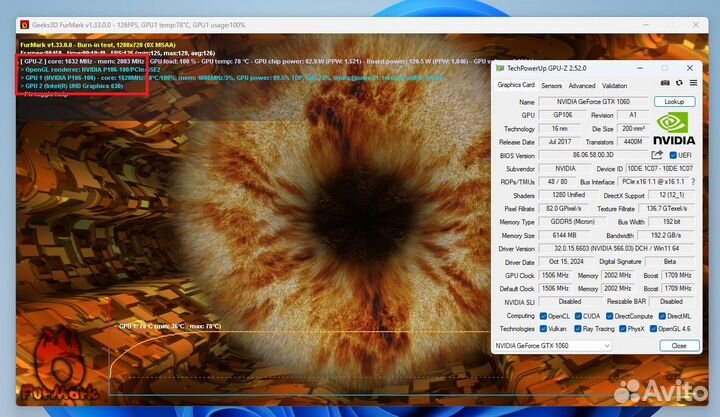Toggle the Ray Tracing checkbox

pyautogui.click(x=578, y=329)
